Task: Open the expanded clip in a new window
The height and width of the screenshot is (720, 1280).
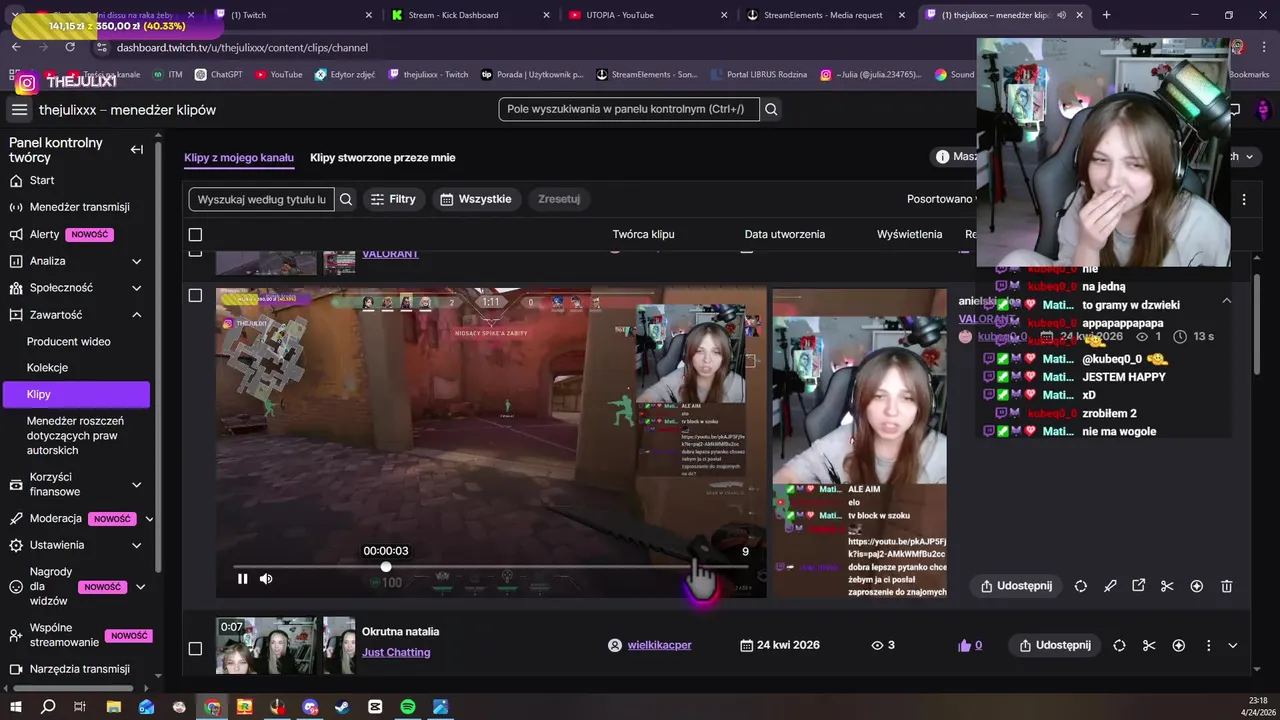Action: [x=1138, y=586]
